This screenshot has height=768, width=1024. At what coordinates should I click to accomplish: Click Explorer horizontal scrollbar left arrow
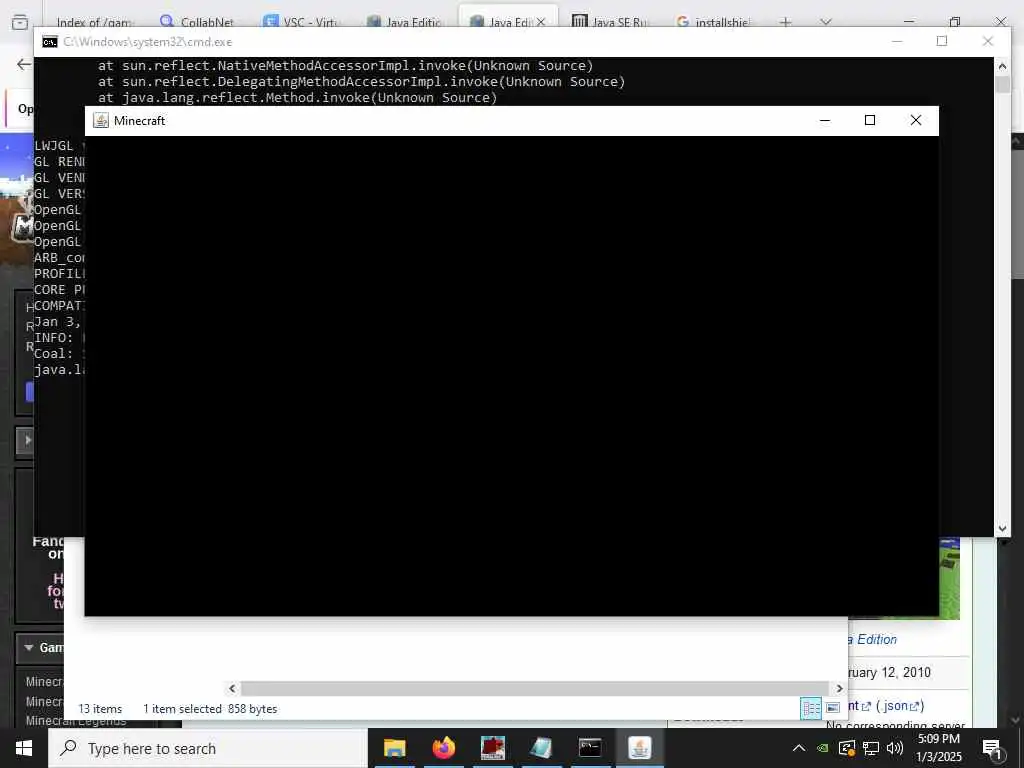click(232, 688)
